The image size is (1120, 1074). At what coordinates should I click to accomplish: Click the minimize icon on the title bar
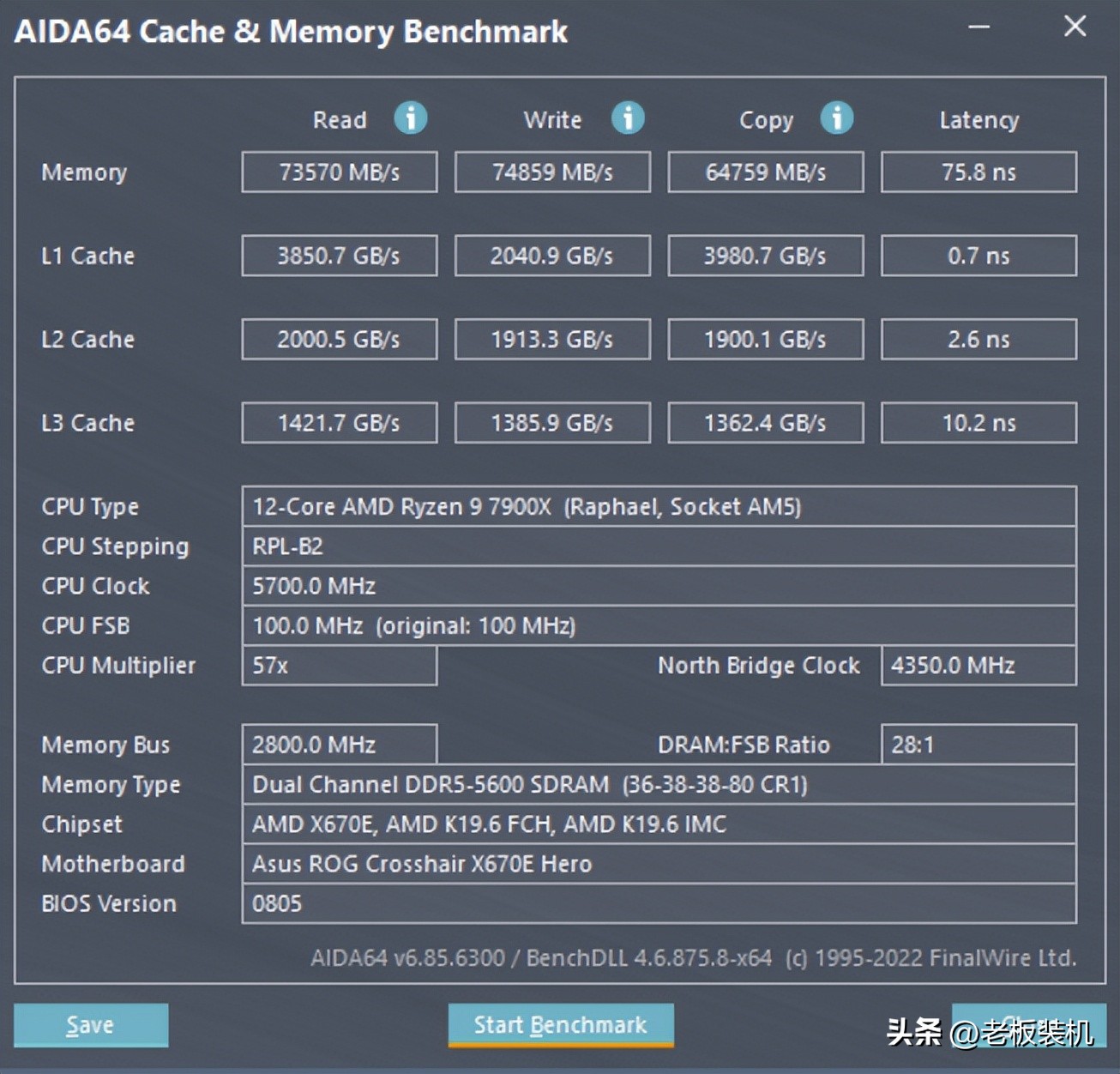(978, 27)
